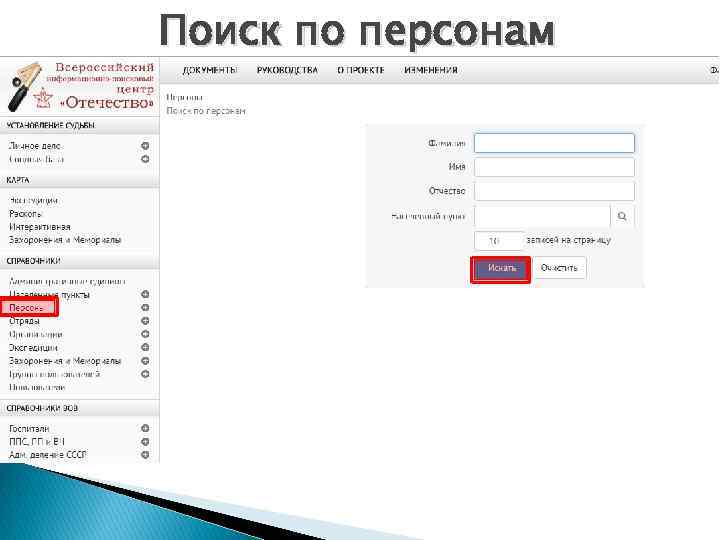Focus the Фамилия input field
Viewport: 720px width, 540px height.
point(554,143)
